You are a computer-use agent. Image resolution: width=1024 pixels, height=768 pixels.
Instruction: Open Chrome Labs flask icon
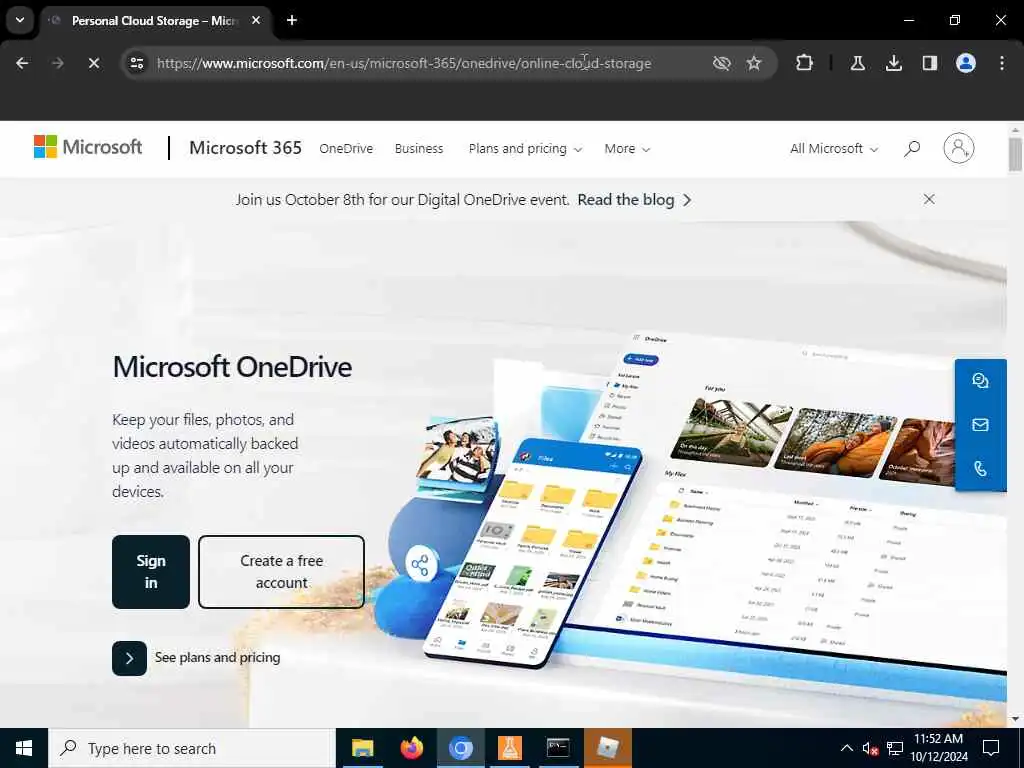pyautogui.click(x=857, y=63)
